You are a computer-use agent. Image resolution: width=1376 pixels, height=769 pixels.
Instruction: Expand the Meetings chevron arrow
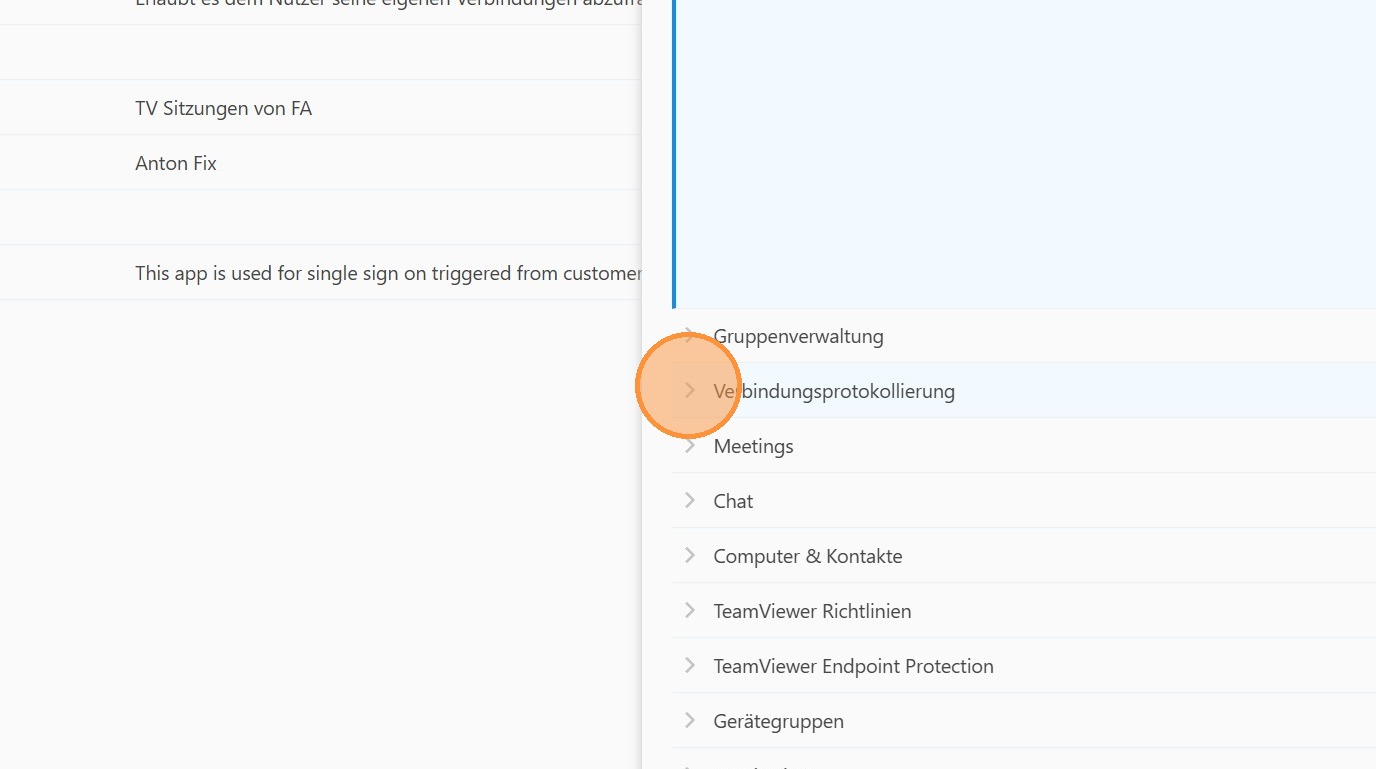pyautogui.click(x=689, y=446)
